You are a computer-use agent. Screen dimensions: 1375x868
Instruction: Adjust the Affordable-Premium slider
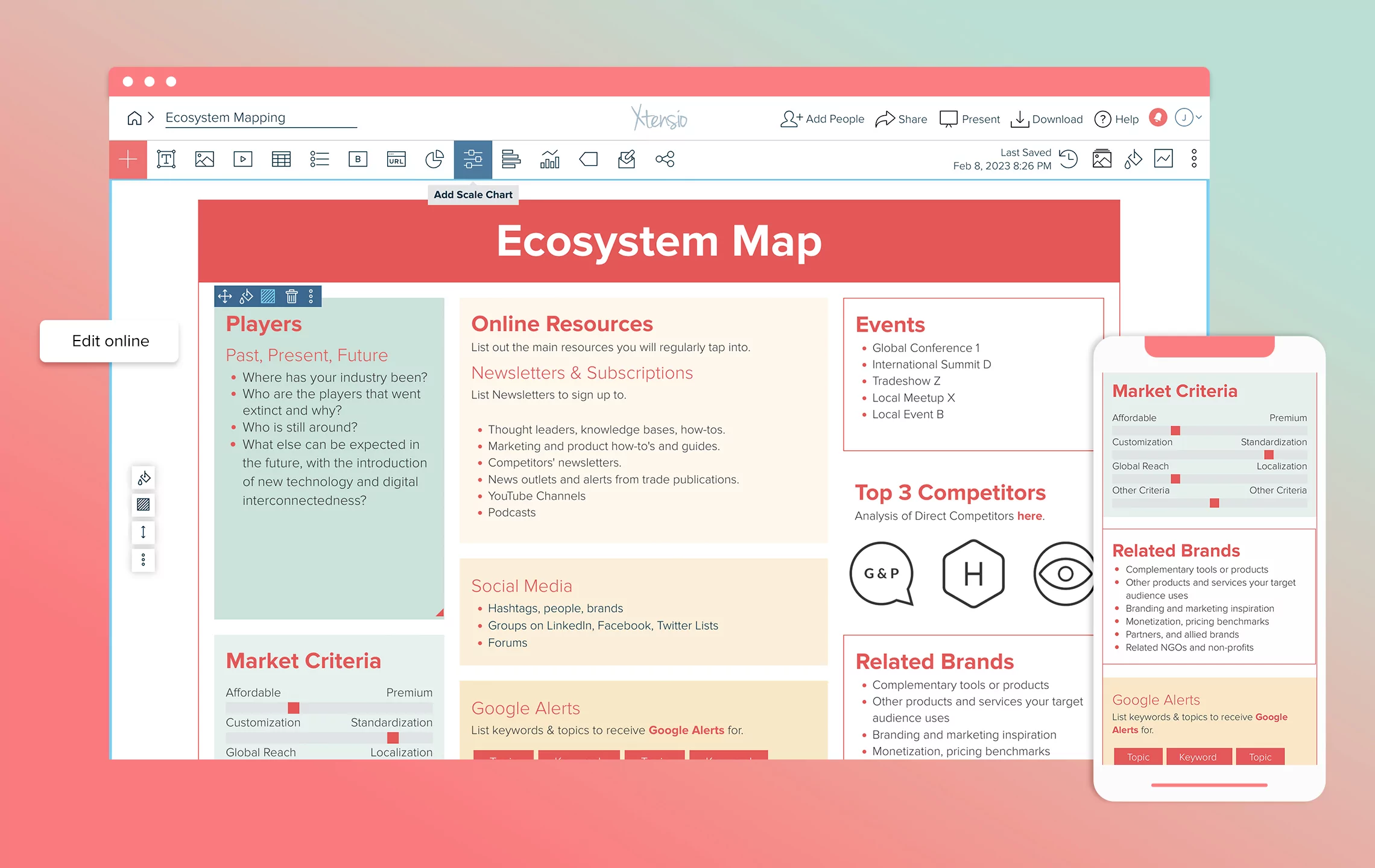[x=294, y=706]
